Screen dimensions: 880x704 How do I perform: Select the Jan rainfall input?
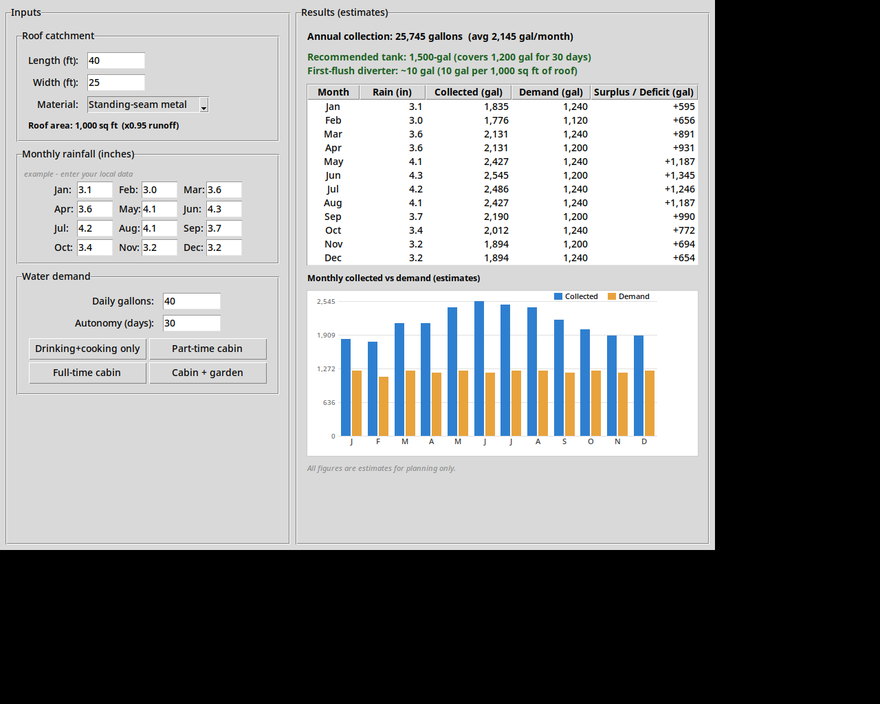pyautogui.click(x=95, y=190)
